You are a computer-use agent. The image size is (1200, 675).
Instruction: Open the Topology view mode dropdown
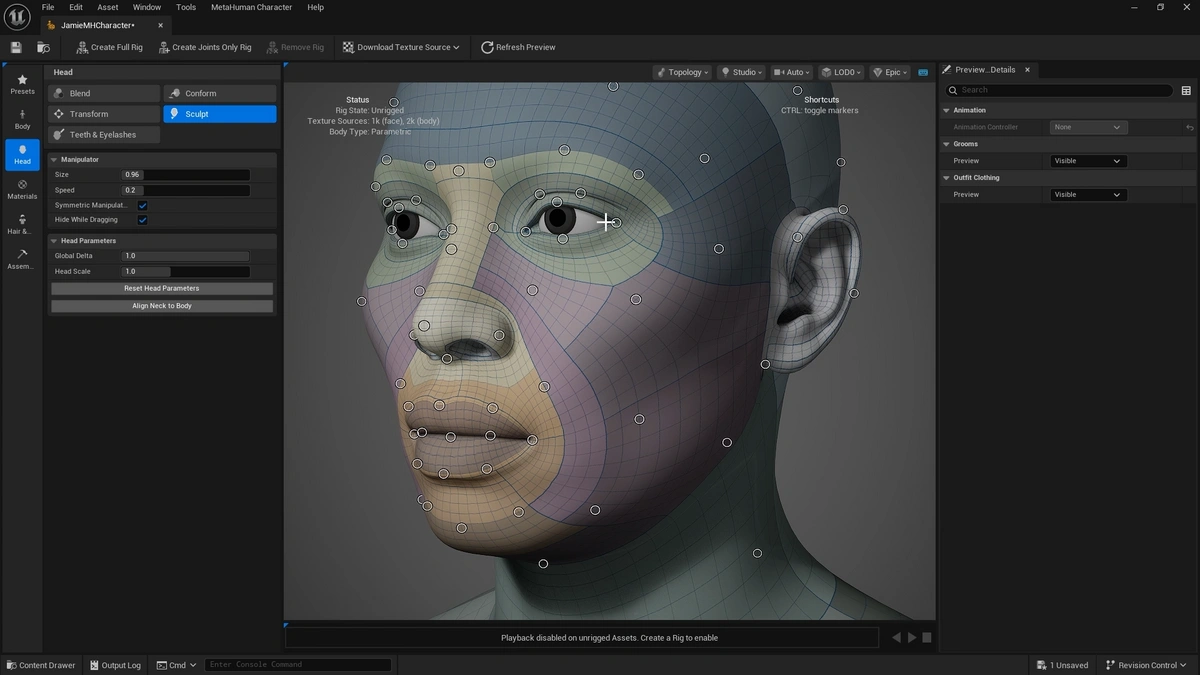click(x=682, y=72)
